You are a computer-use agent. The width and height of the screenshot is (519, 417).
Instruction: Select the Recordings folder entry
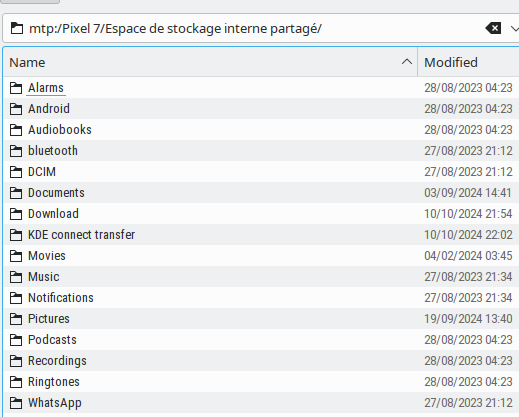(57, 361)
